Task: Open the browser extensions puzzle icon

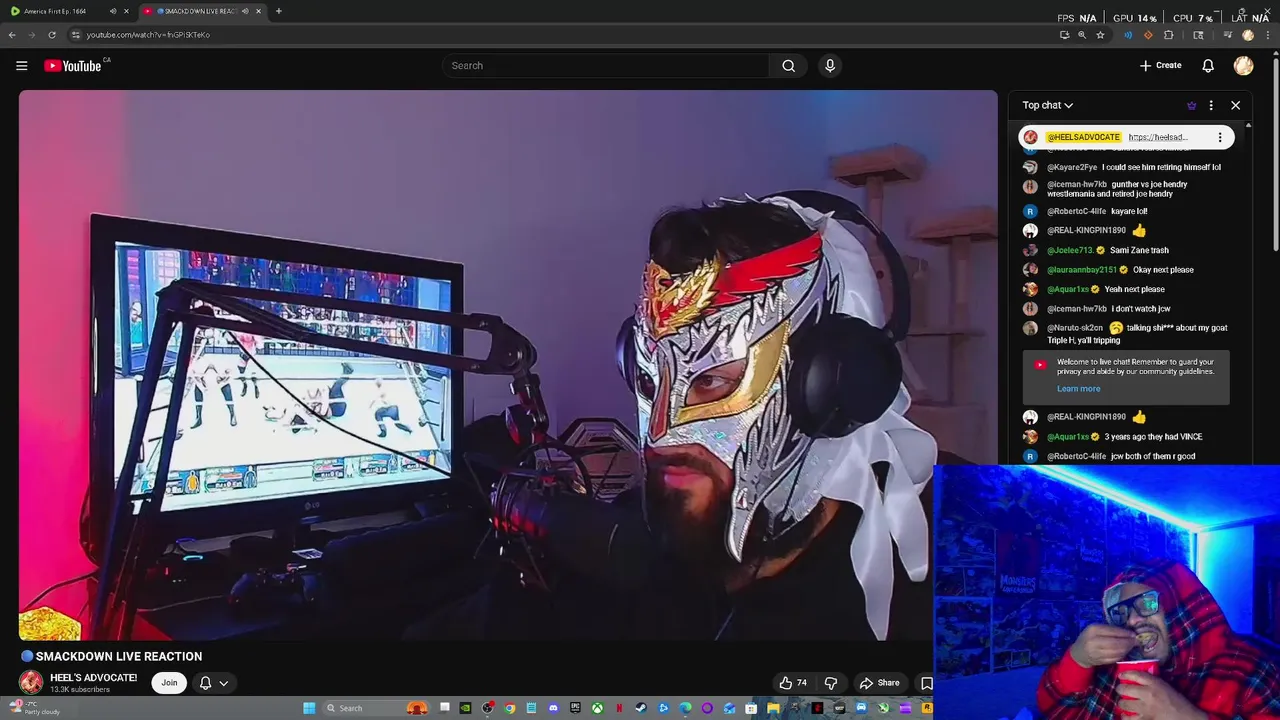Action: coord(1168,35)
